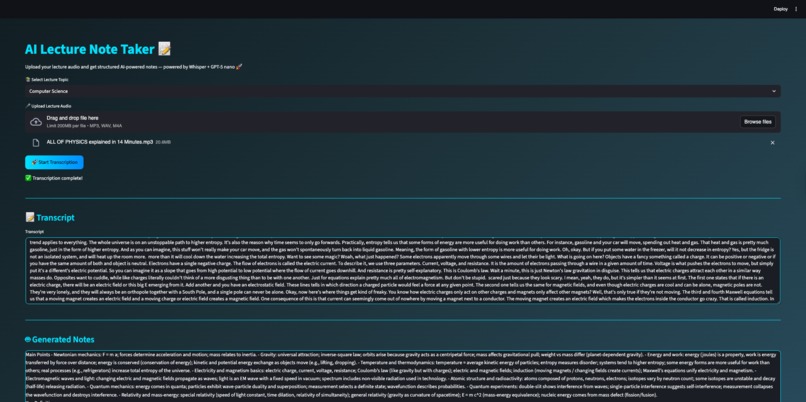Viewport: 806px width, 402px height.
Task: Remove the uploaded mp3 file
Action: 772,142
